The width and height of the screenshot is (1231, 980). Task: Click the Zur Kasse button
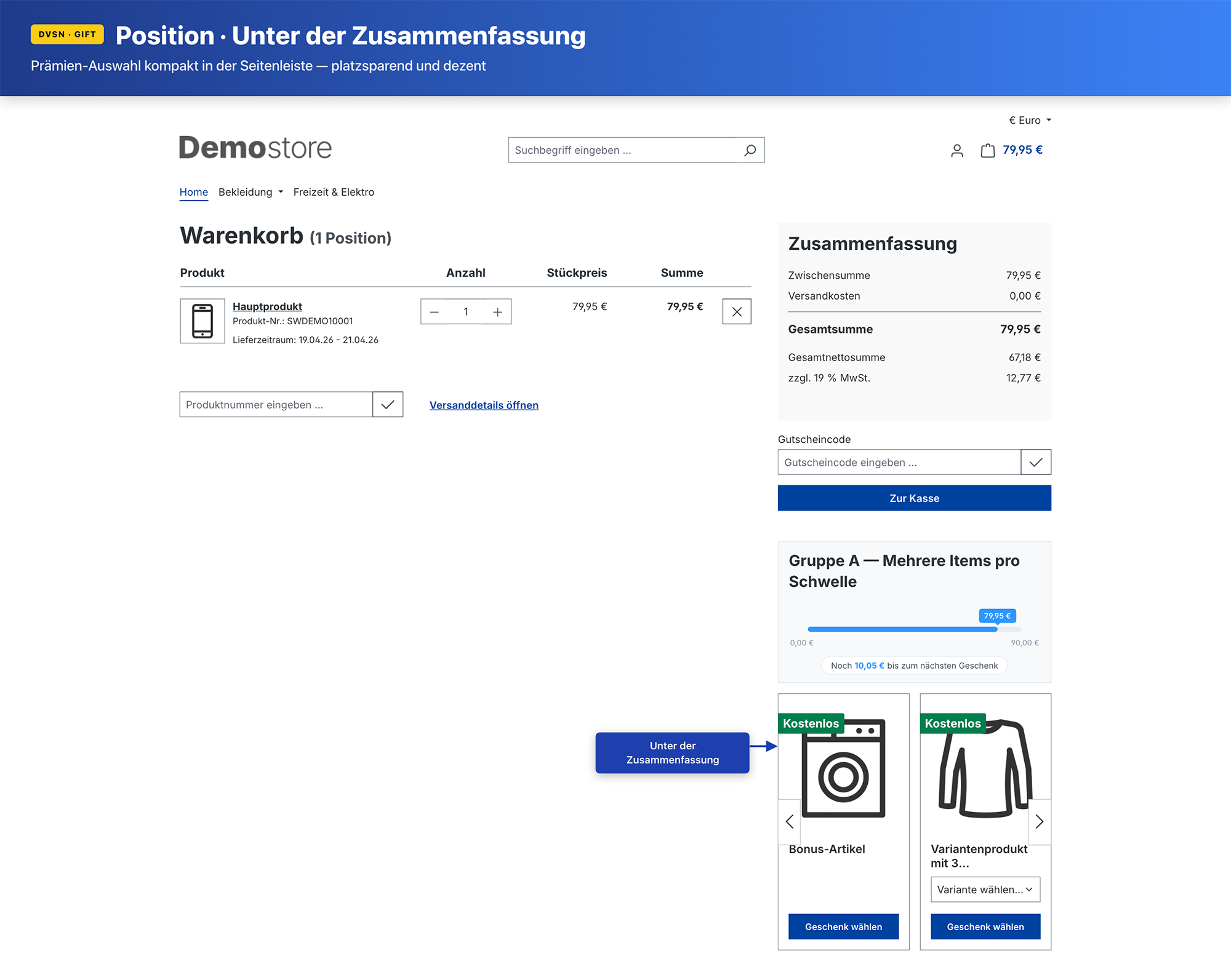[x=914, y=498]
